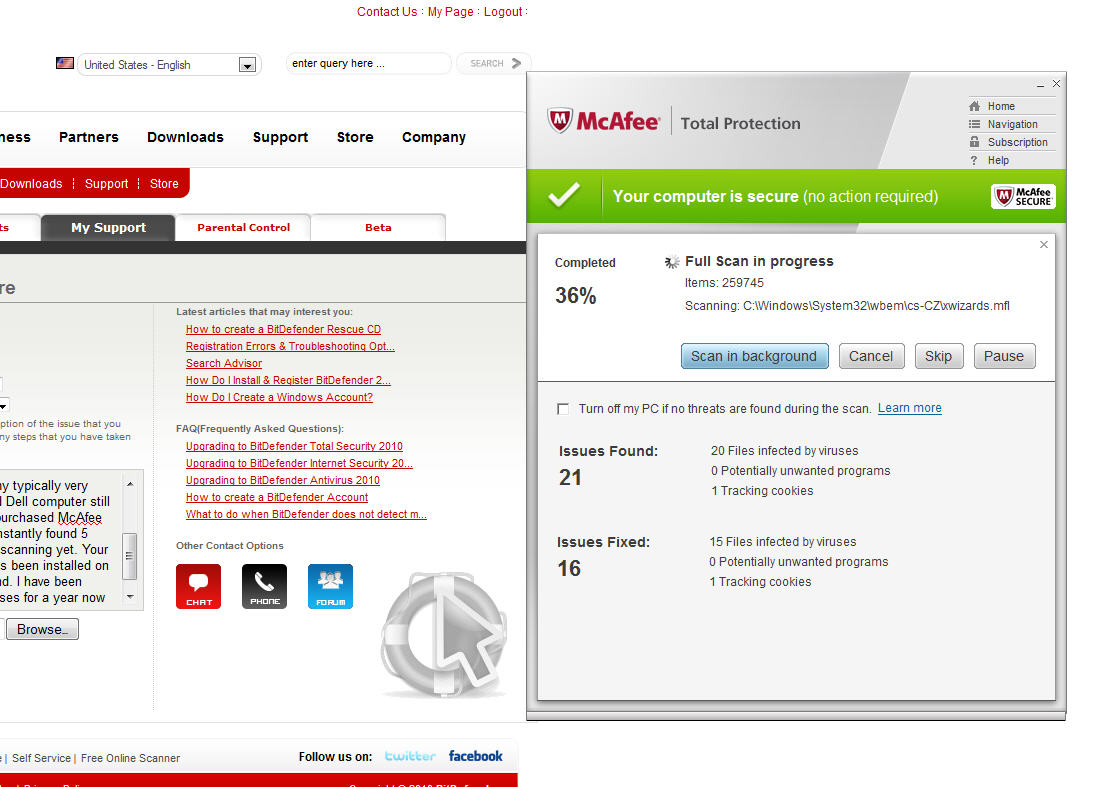
Task: Cancel the full scan
Action: point(871,356)
